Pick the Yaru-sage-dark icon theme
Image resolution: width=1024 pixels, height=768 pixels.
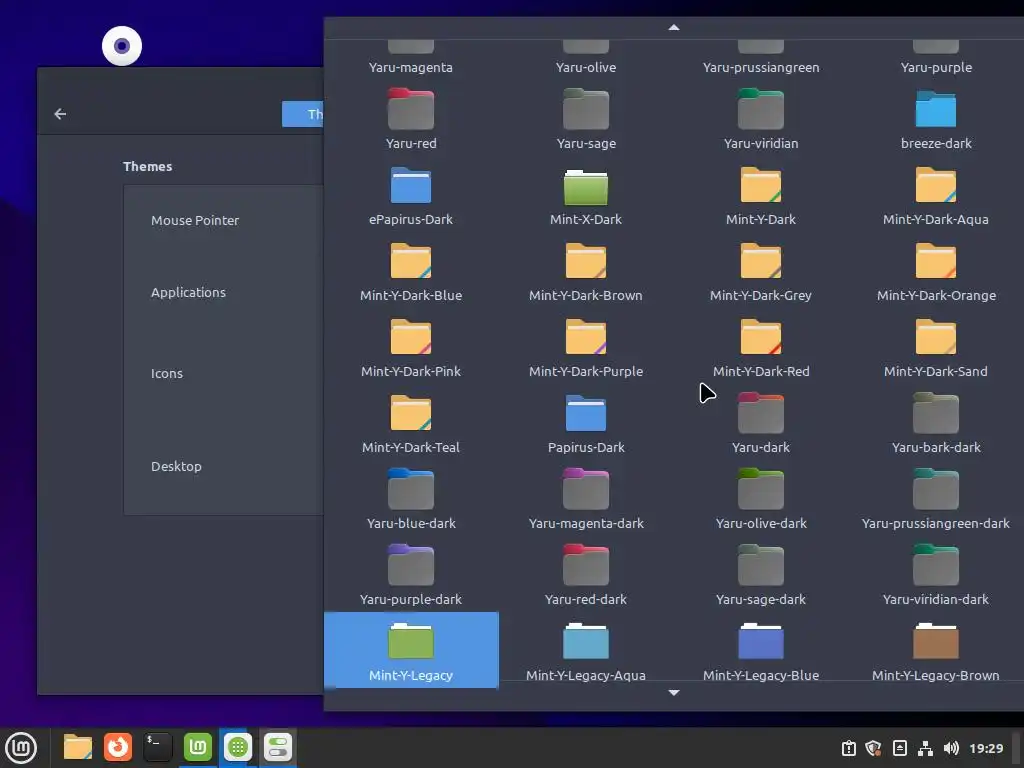pos(761,574)
